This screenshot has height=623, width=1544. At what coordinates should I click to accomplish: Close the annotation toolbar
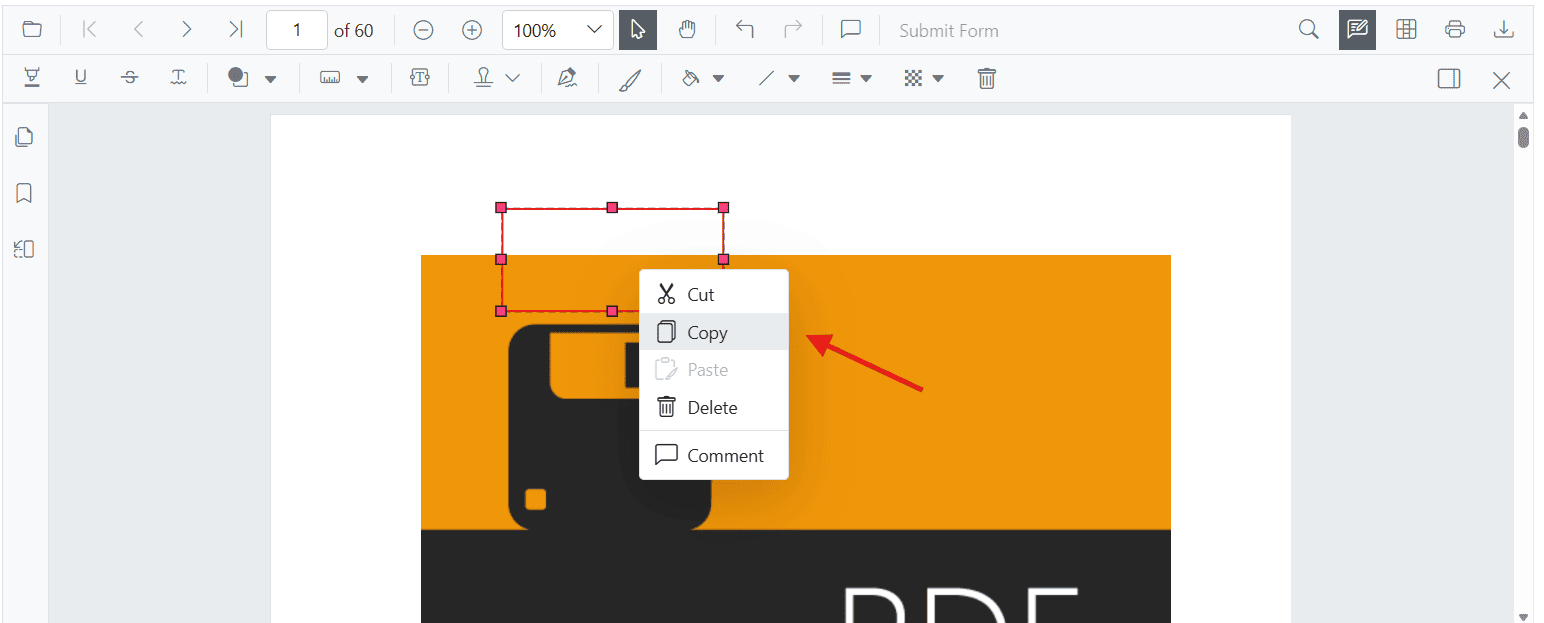[x=1501, y=79]
